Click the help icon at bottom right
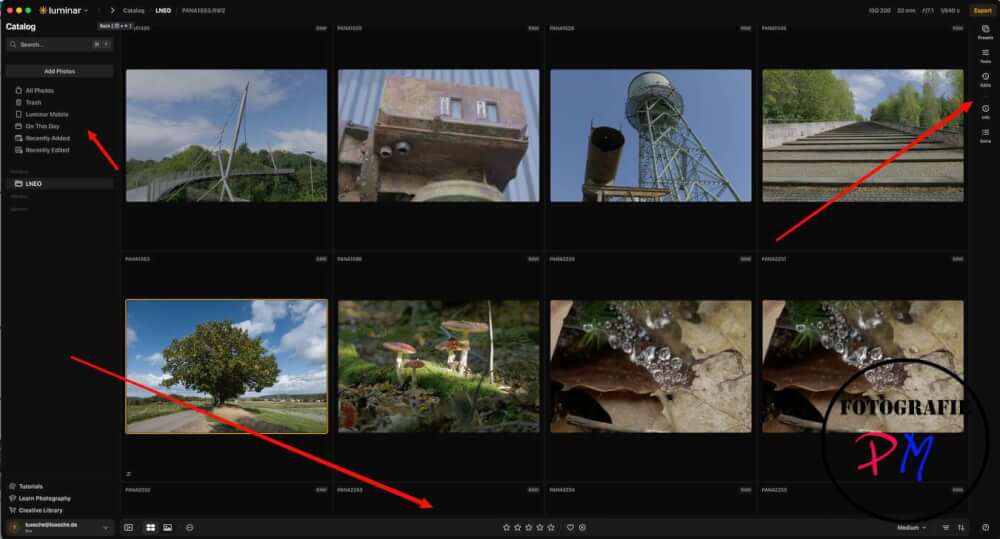Image resolution: width=1000 pixels, height=539 pixels. (985, 528)
